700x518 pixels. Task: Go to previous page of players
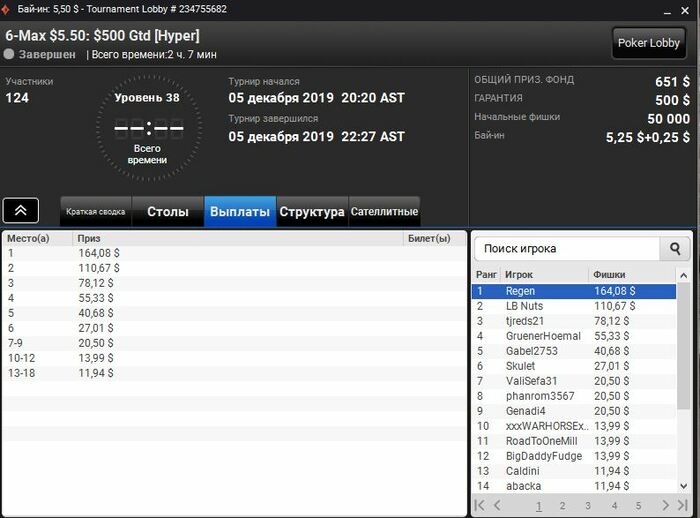(497, 505)
